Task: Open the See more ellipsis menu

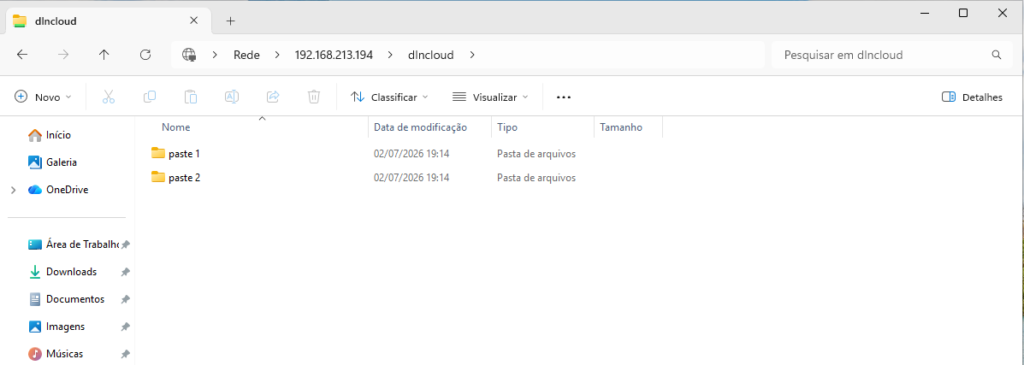Action: coord(564,97)
